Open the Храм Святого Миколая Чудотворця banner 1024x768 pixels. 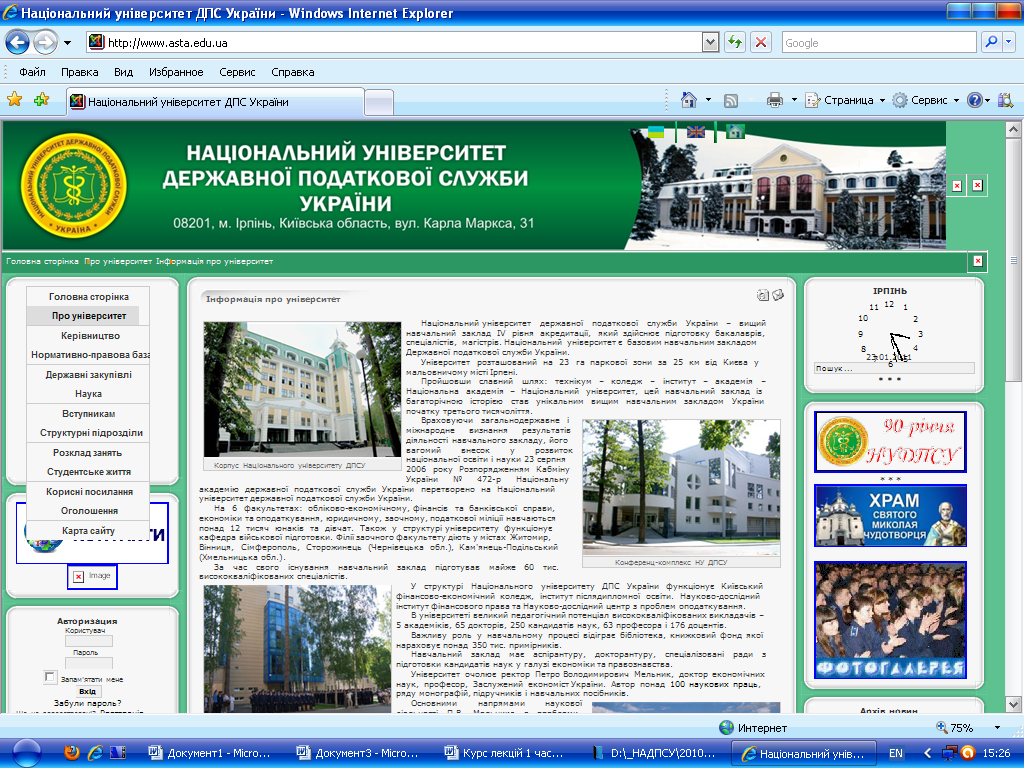(x=890, y=516)
